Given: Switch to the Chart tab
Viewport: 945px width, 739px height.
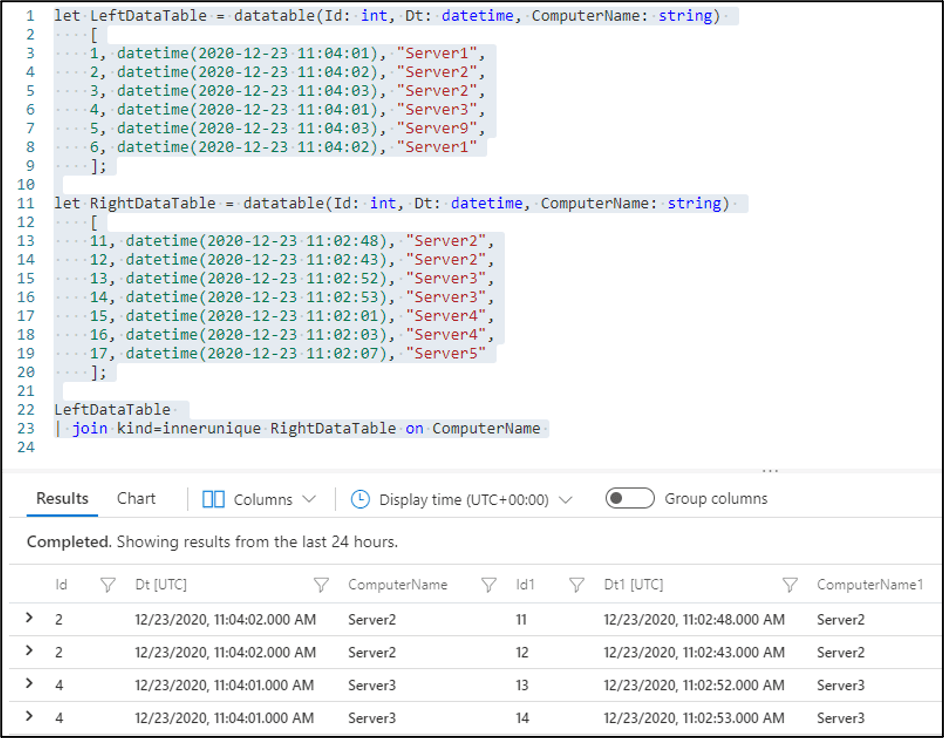Looking at the screenshot, I should (x=136, y=498).
